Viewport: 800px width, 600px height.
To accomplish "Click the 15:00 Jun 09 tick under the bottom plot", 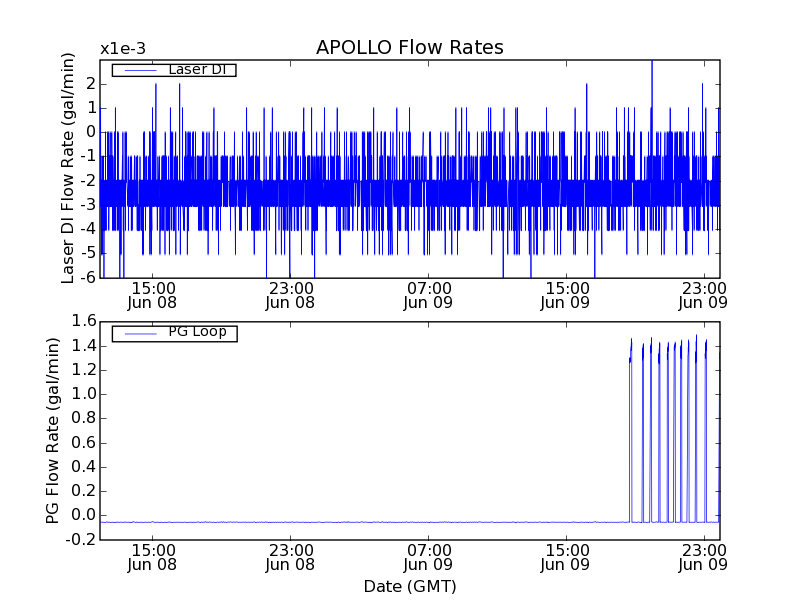I will tap(567, 557).
